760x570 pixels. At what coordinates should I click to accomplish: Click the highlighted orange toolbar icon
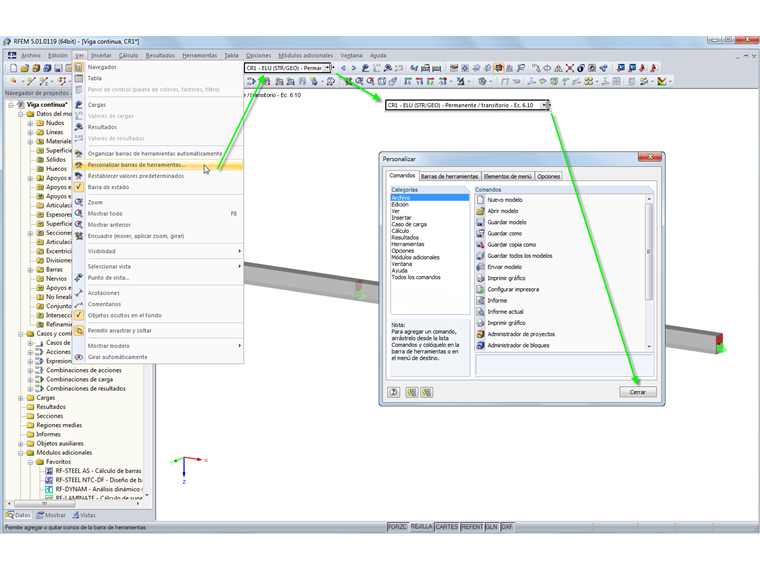pyautogui.click(x=498, y=68)
